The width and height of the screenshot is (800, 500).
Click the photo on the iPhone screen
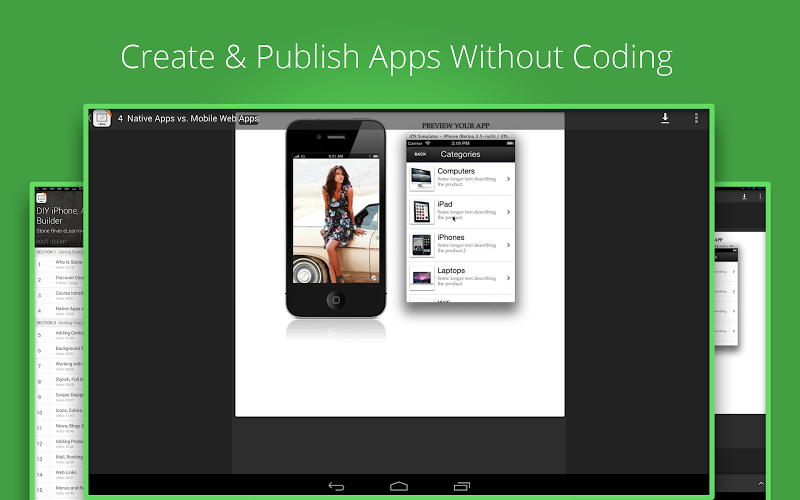pos(336,220)
